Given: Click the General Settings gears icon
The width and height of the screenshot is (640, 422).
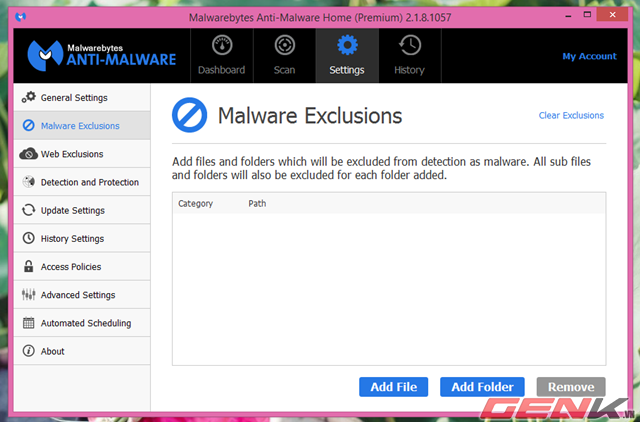Looking at the screenshot, I should (29, 97).
